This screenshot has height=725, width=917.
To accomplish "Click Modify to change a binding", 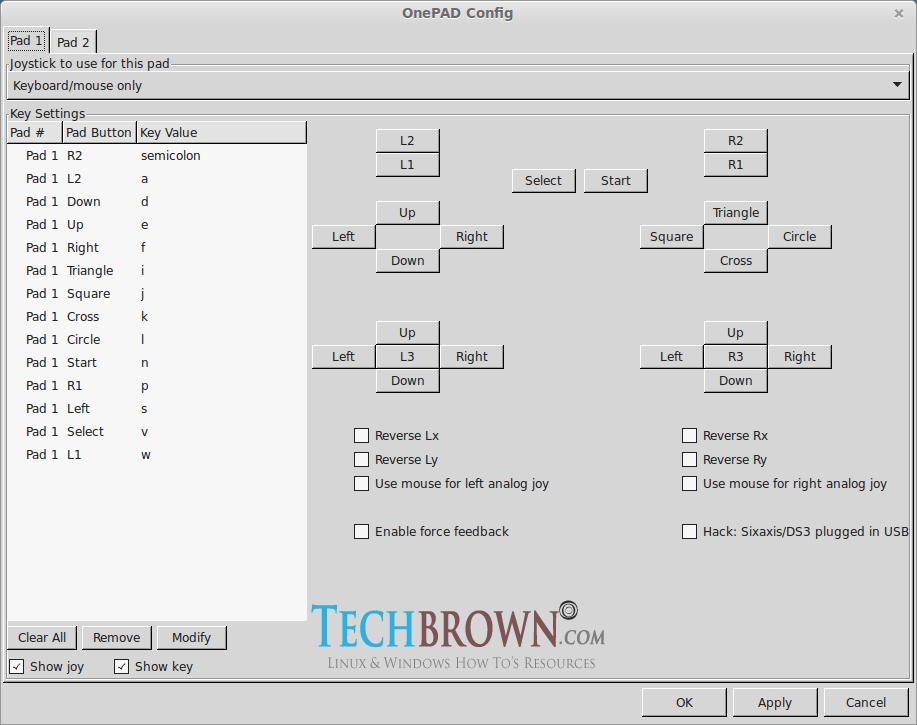I will (x=191, y=637).
